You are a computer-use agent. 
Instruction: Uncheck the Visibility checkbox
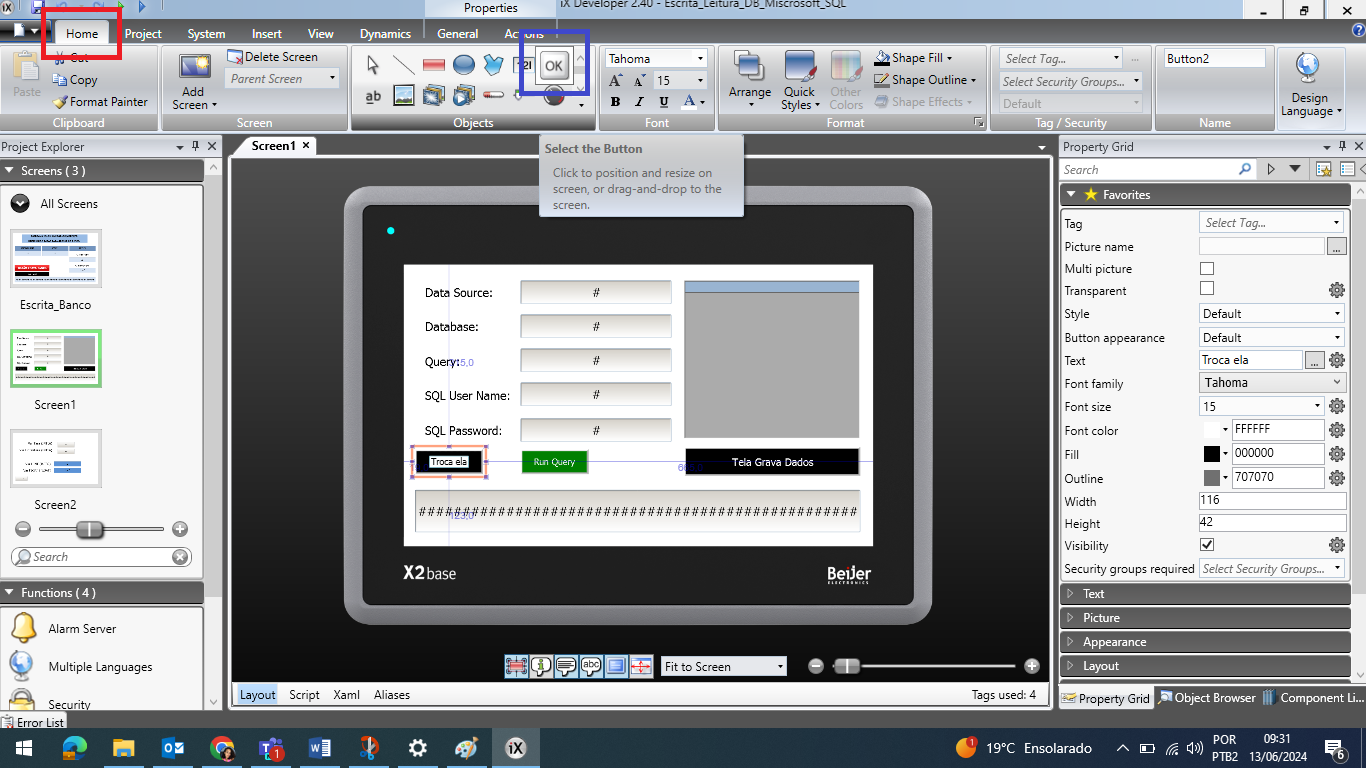[x=1207, y=545]
